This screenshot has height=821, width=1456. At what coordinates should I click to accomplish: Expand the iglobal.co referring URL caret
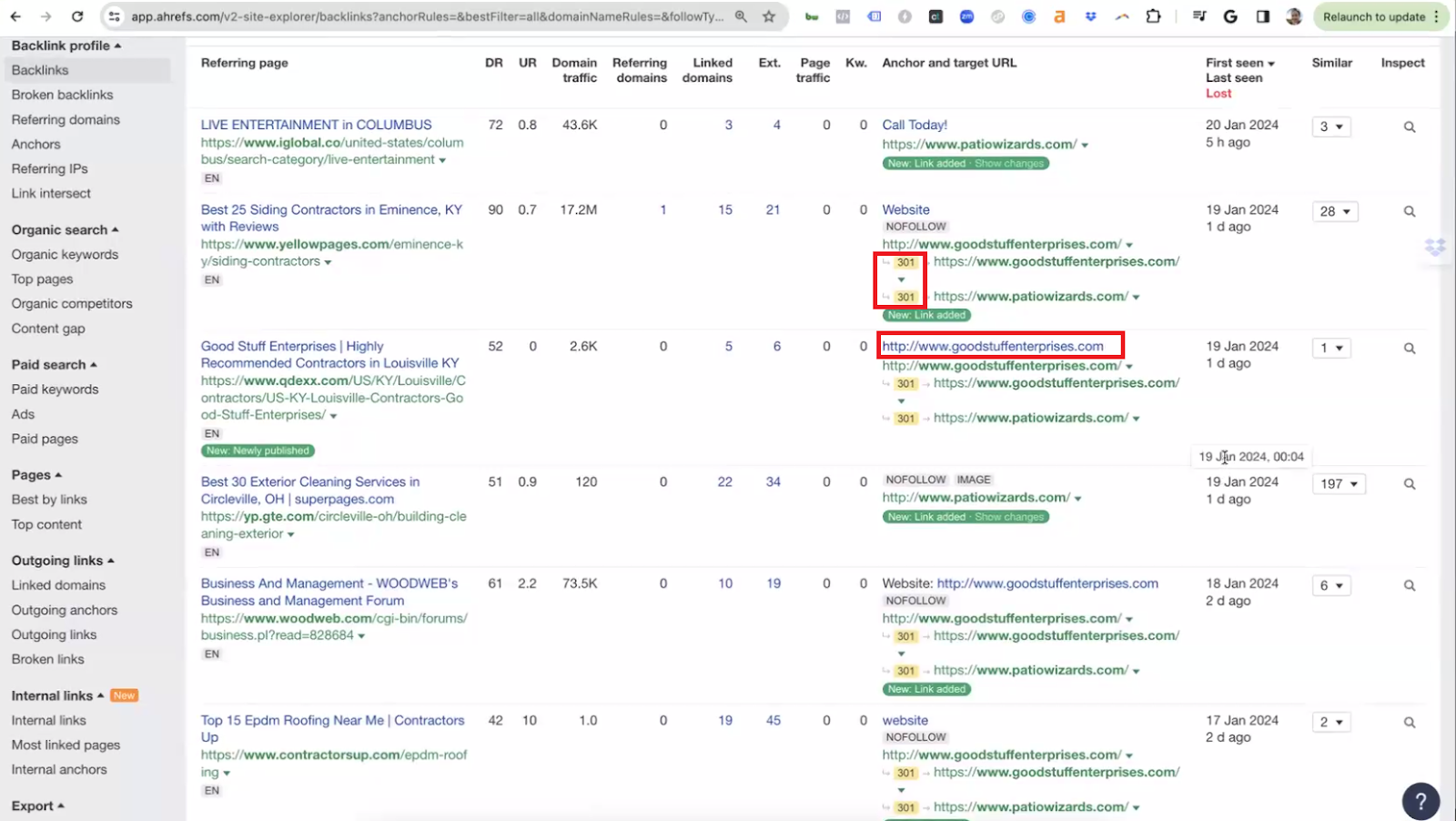pos(442,160)
